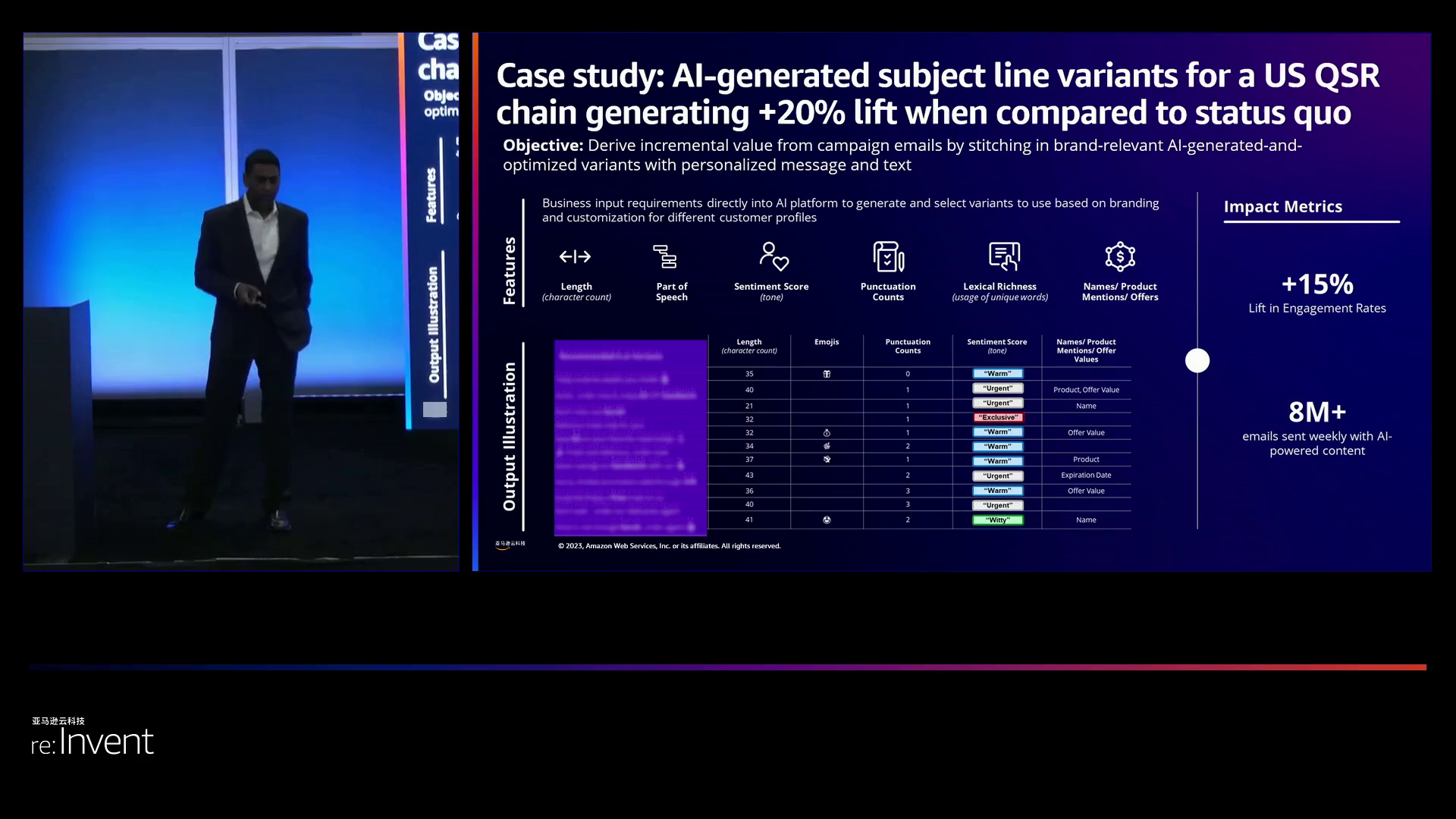Click the emoji in the Witty row
The image size is (1456, 819).
point(827,520)
